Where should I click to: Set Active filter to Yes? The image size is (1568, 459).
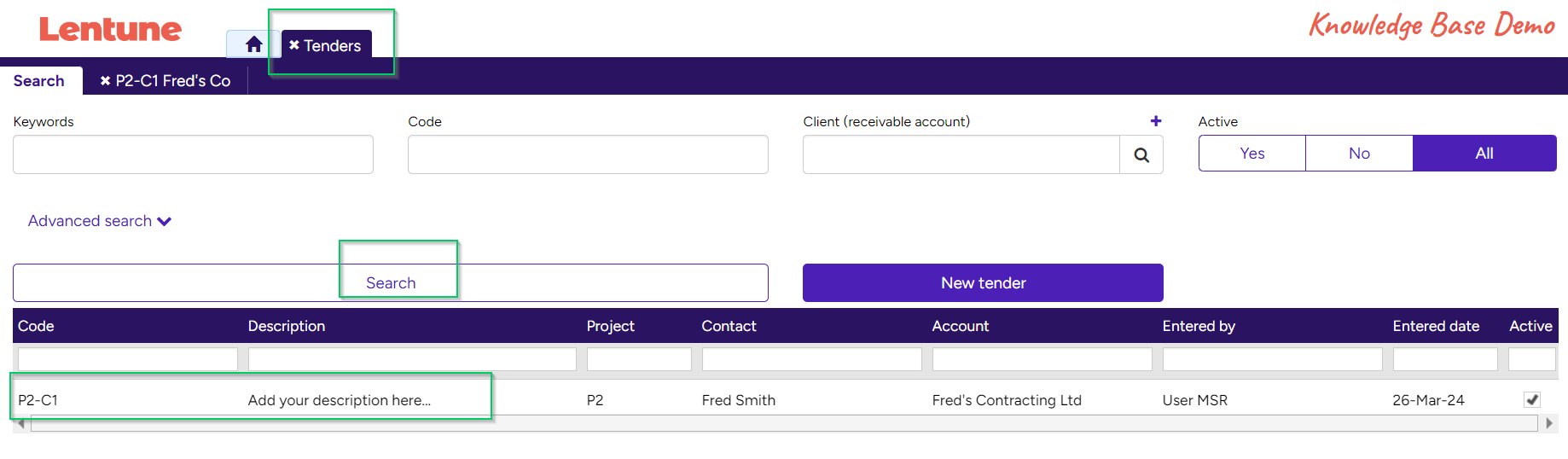1252,154
